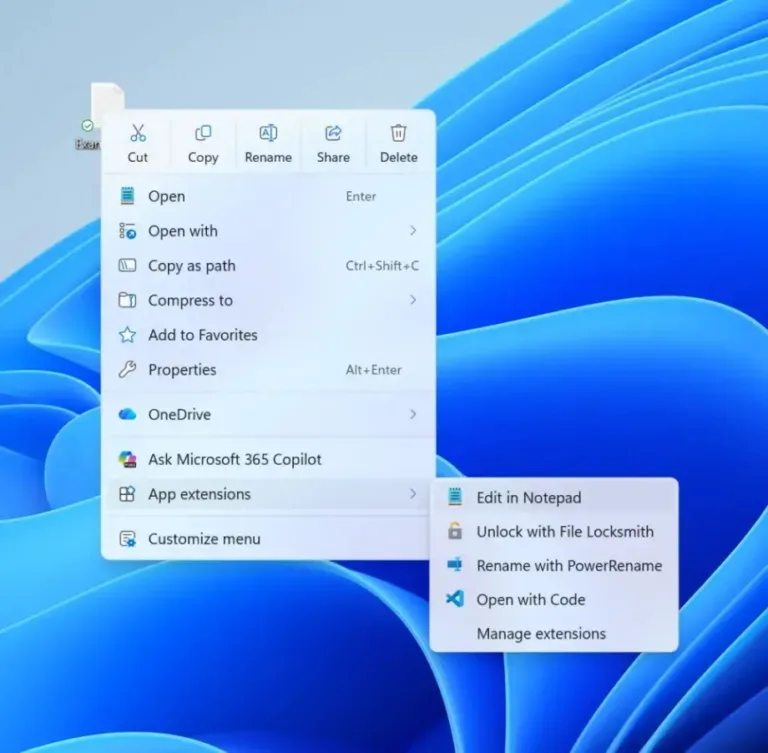This screenshot has height=753, width=768.
Task: Expand the Open with submenu arrow
Action: 413,231
